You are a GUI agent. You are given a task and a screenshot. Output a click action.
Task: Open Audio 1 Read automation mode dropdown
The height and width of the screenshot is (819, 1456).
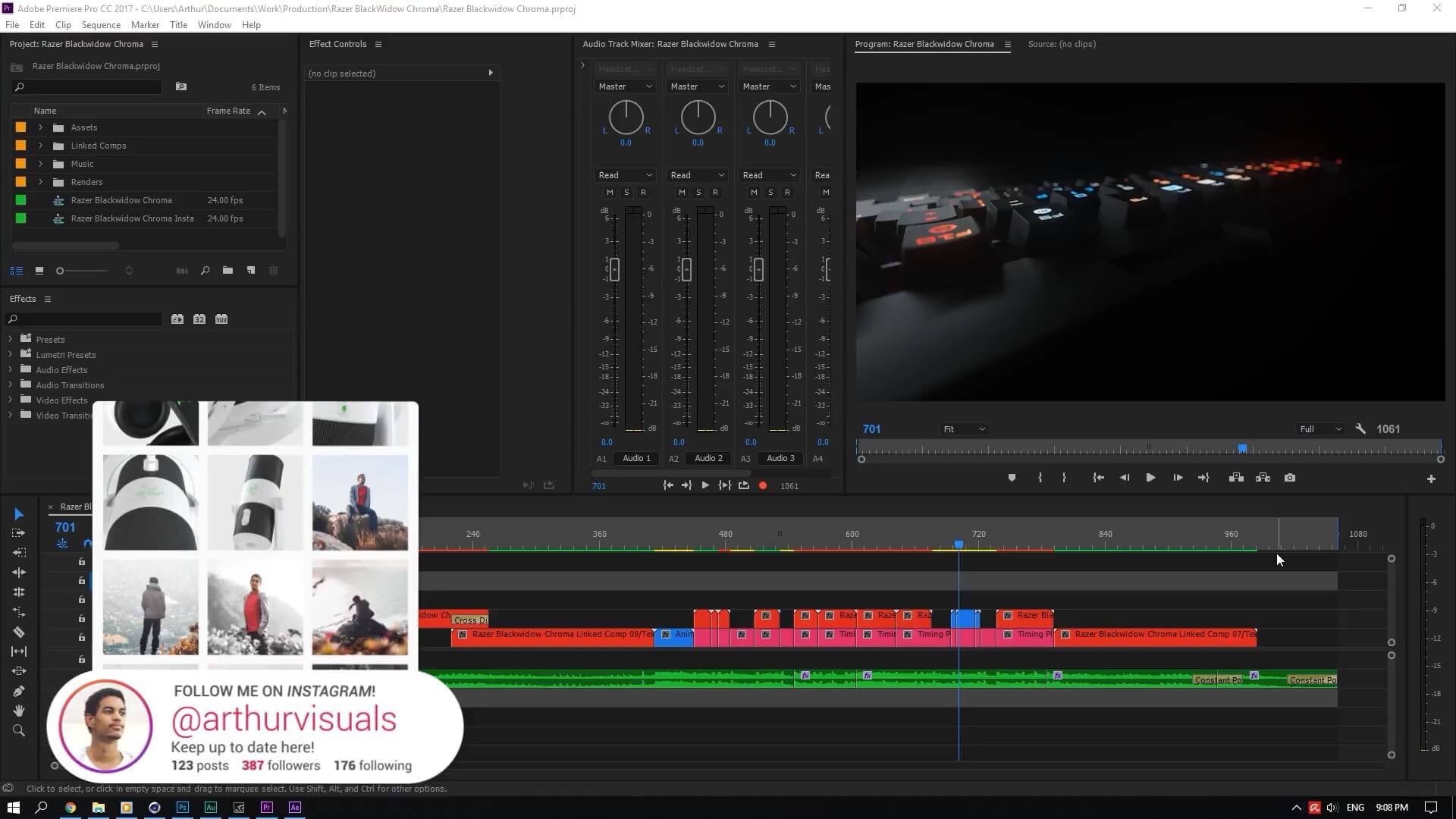coord(625,175)
